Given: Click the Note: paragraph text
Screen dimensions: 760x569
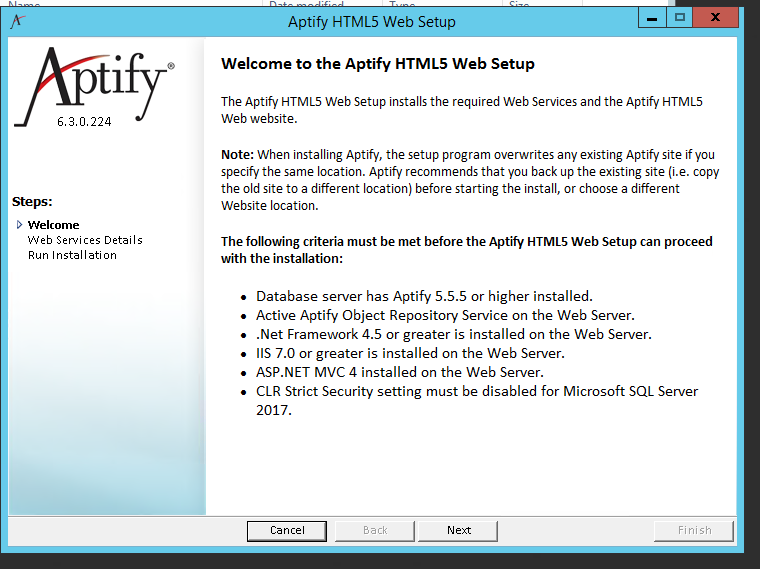Looking at the screenshot, I should tap(470, 180).
